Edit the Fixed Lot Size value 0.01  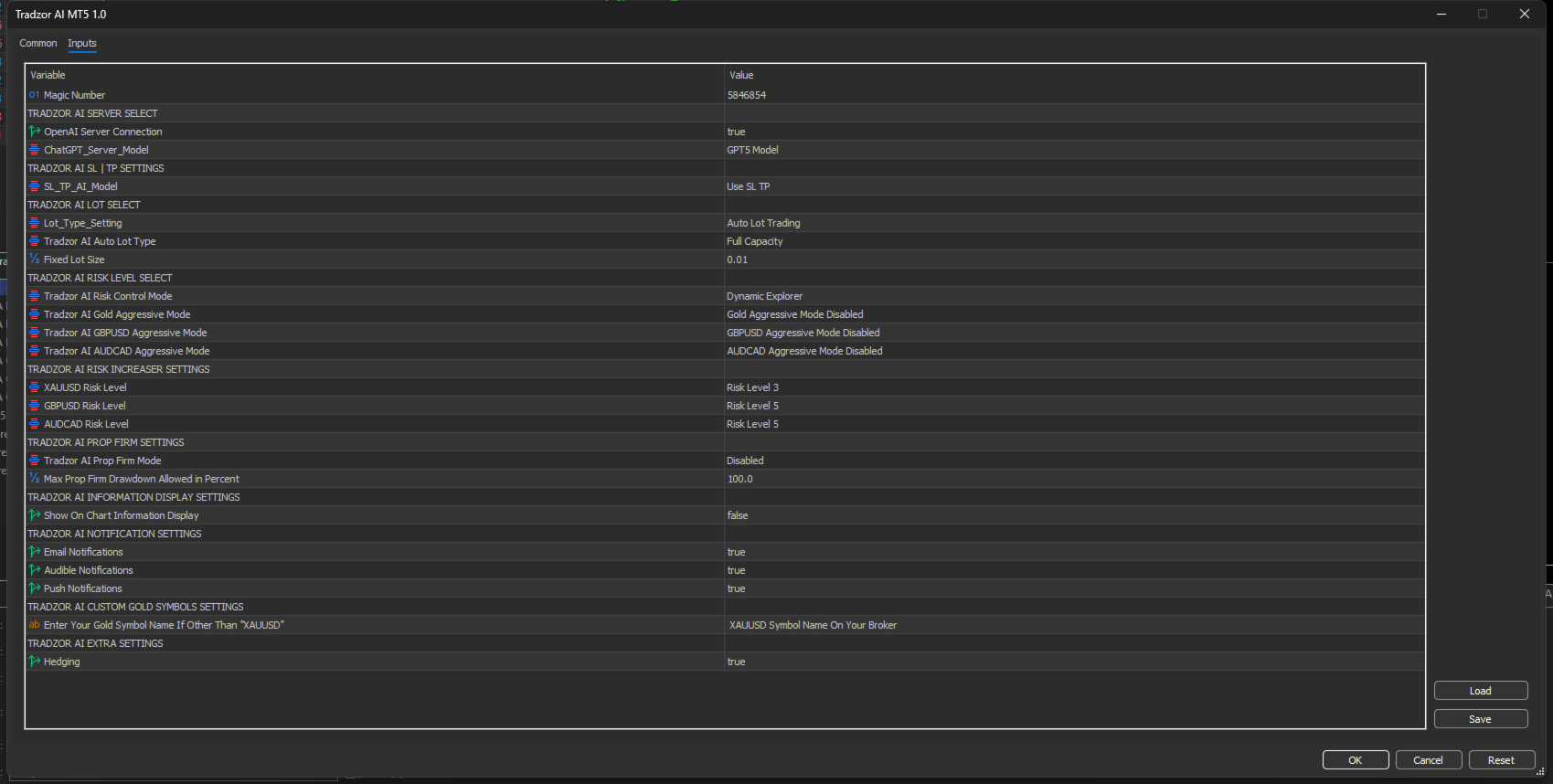tap(1074, 260)
